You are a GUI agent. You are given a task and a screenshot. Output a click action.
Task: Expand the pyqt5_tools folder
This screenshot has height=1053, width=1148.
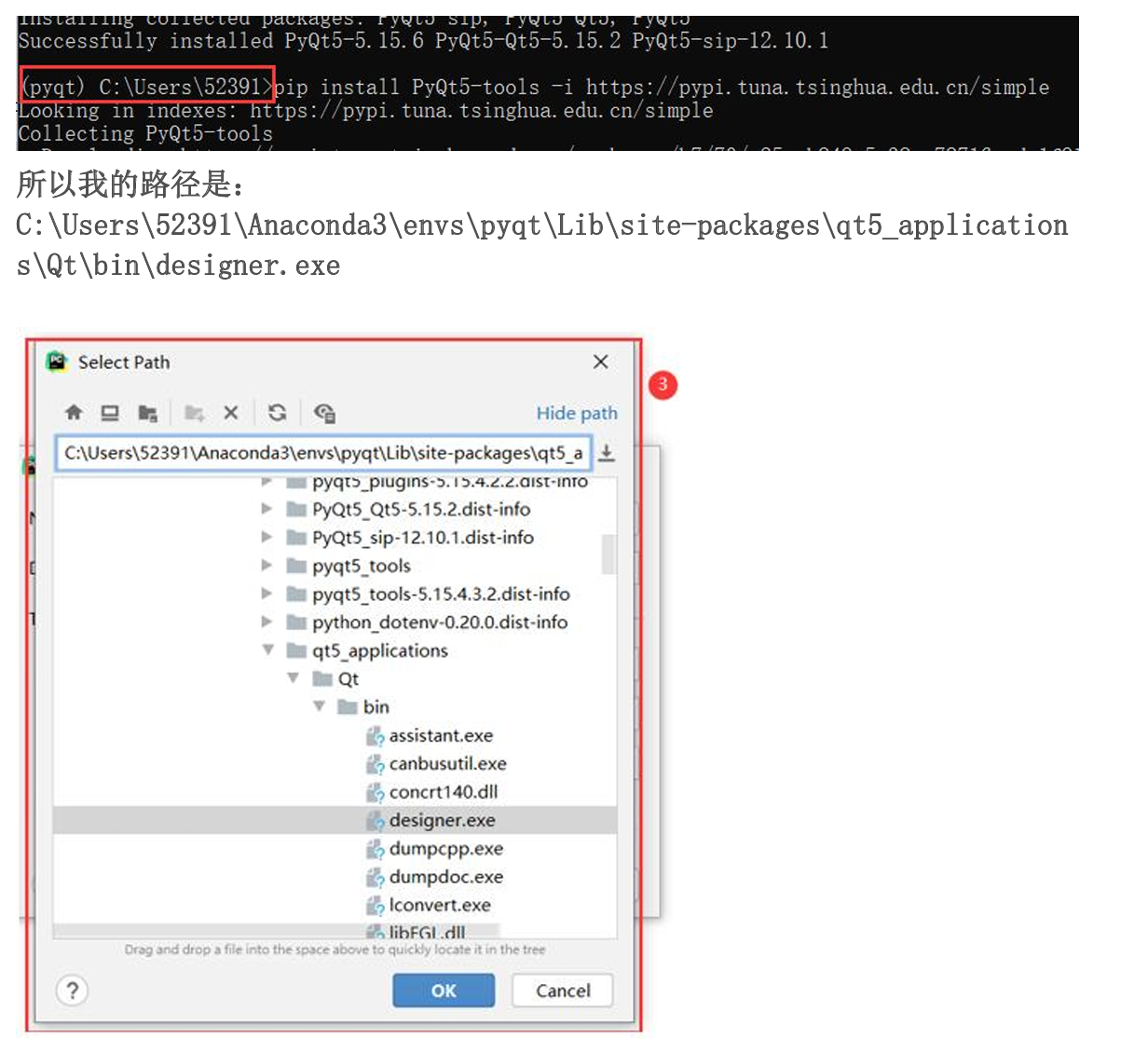click(x=267, y=565)
